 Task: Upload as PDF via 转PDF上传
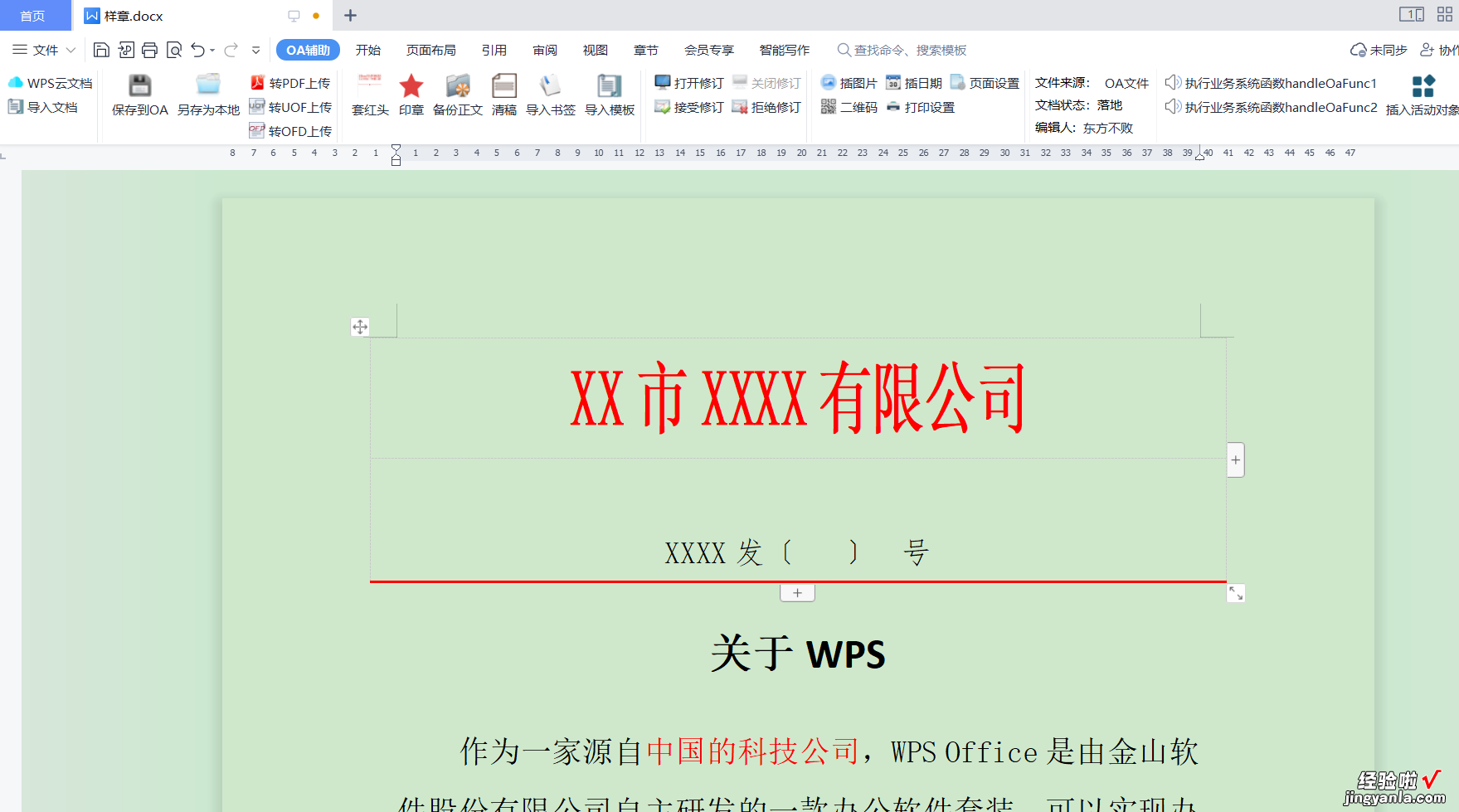coord(290,83)
